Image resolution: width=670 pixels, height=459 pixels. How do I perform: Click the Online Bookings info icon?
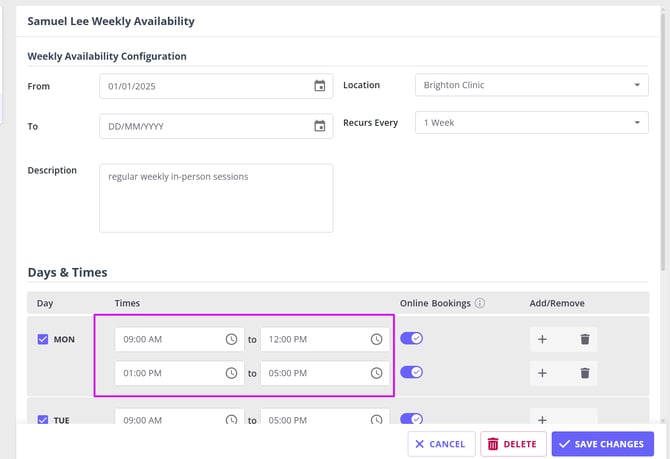pos(480,303)
